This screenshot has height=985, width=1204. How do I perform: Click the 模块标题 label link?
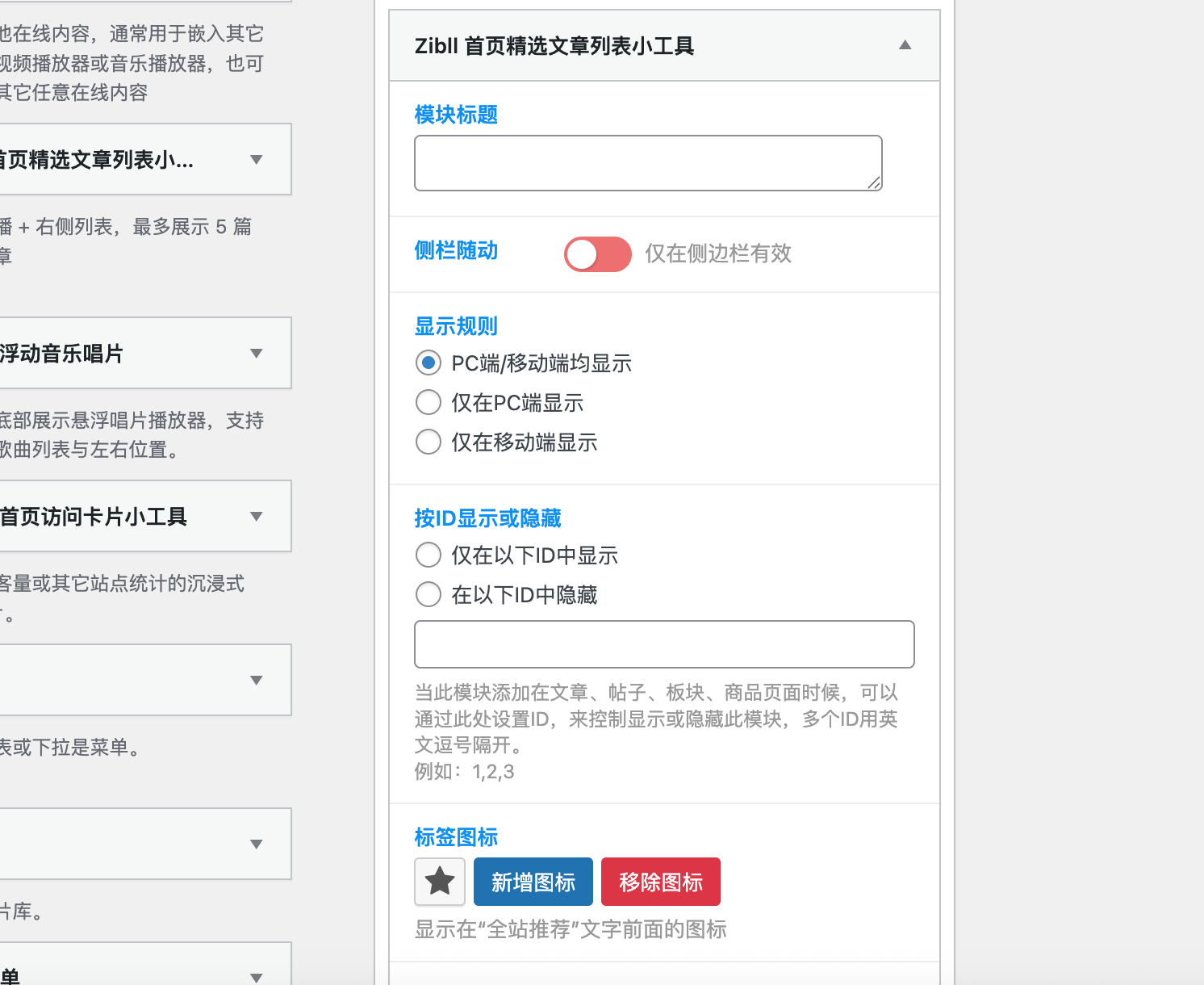click(x=455, y=115)
